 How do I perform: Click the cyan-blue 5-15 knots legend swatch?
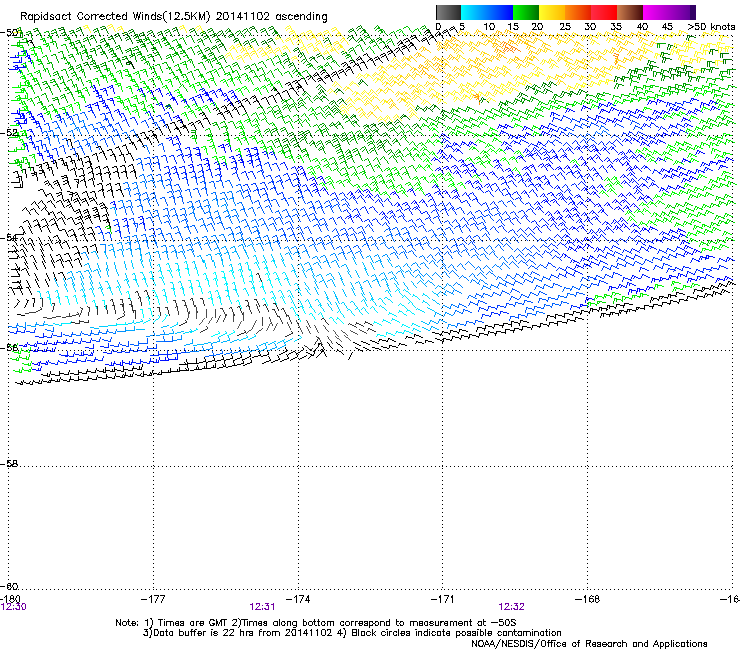(x=487, y=12)
